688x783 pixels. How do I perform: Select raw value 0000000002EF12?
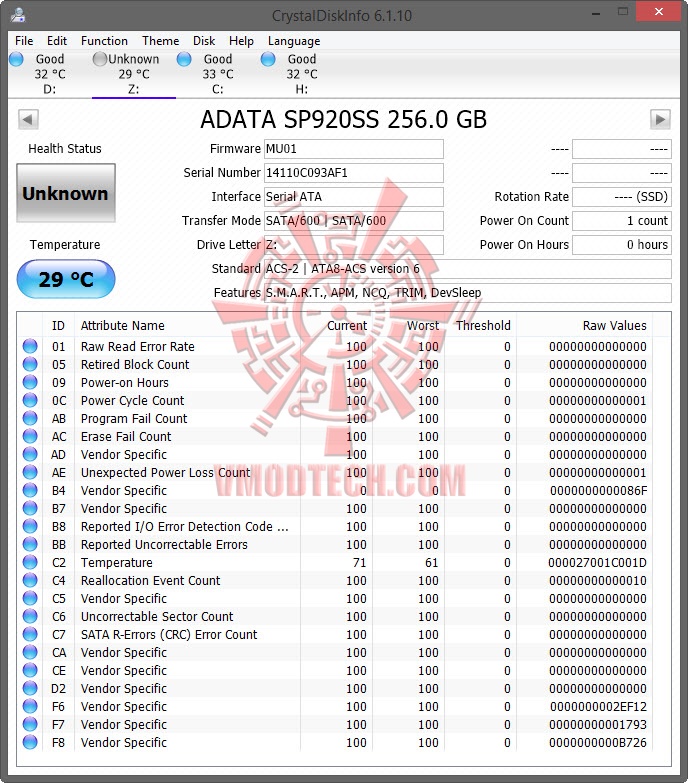click(598, 707)
